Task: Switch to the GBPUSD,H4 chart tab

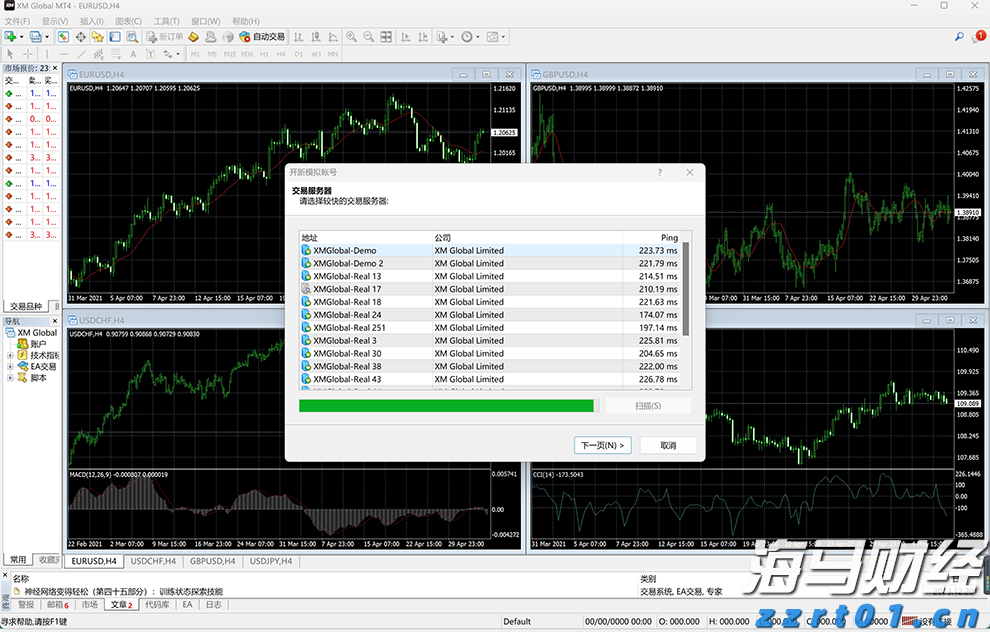Action: tap(211, 561)
